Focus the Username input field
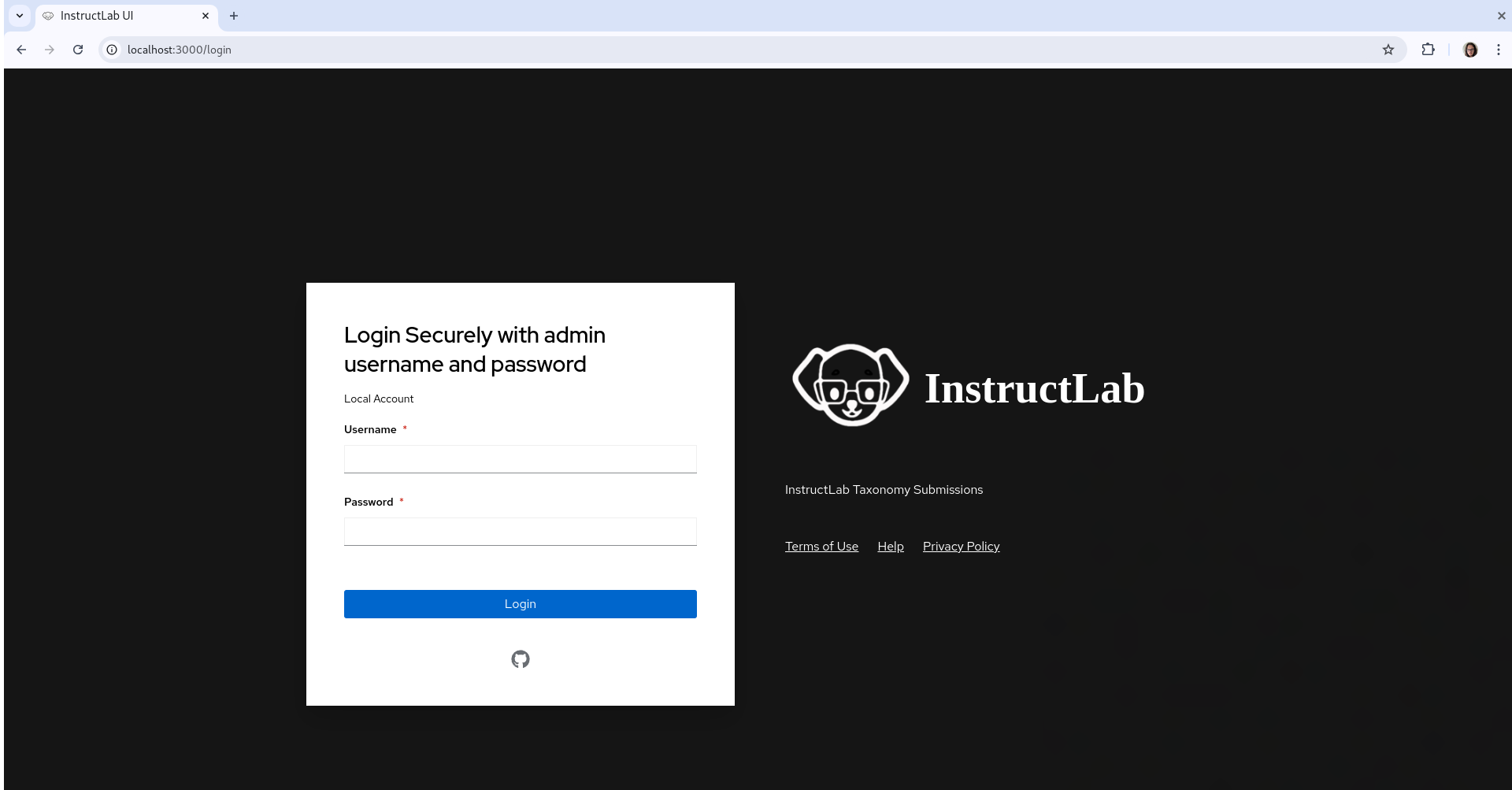This screenshot has height=790, width=1512. click(520, 459)
